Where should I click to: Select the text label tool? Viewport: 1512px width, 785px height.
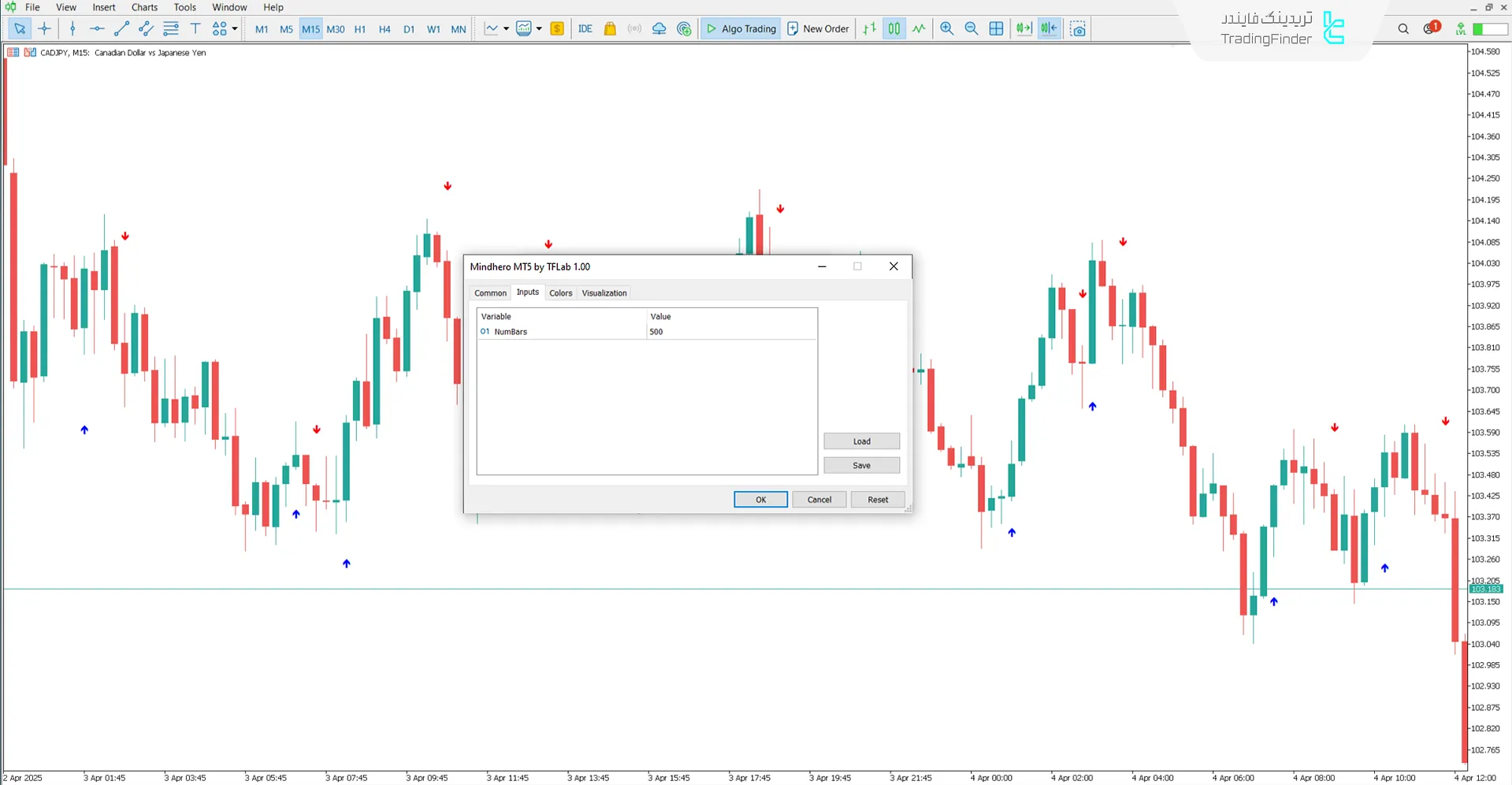(x=195, y=29)
